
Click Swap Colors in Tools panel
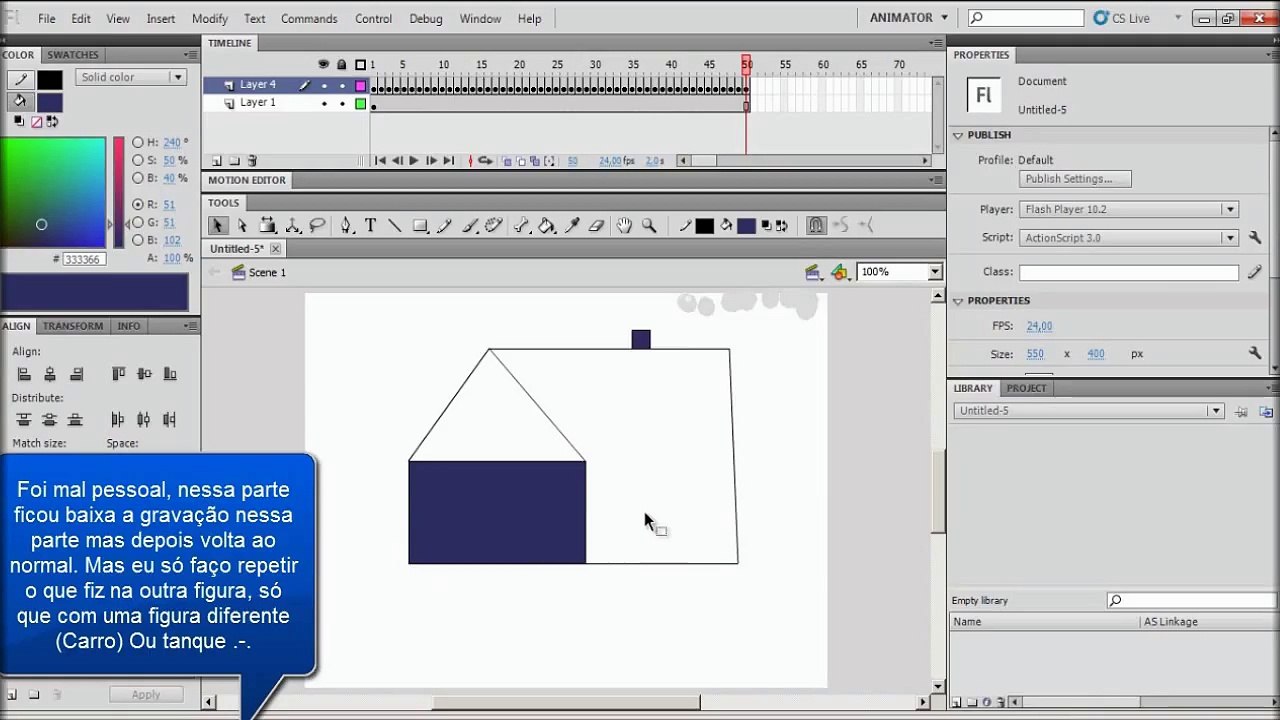click(x=782, y=226)
